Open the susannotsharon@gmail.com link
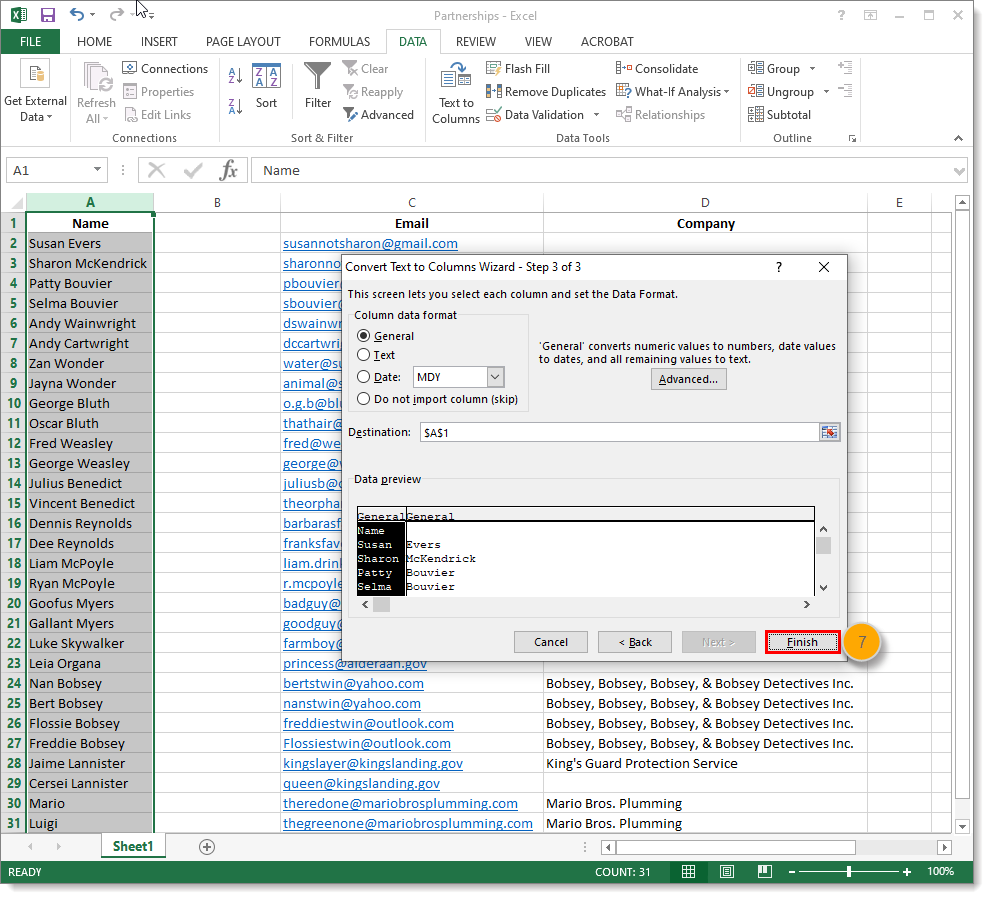Image resolution: width=989 pixels, height=899 pixels. pos(370,244)
